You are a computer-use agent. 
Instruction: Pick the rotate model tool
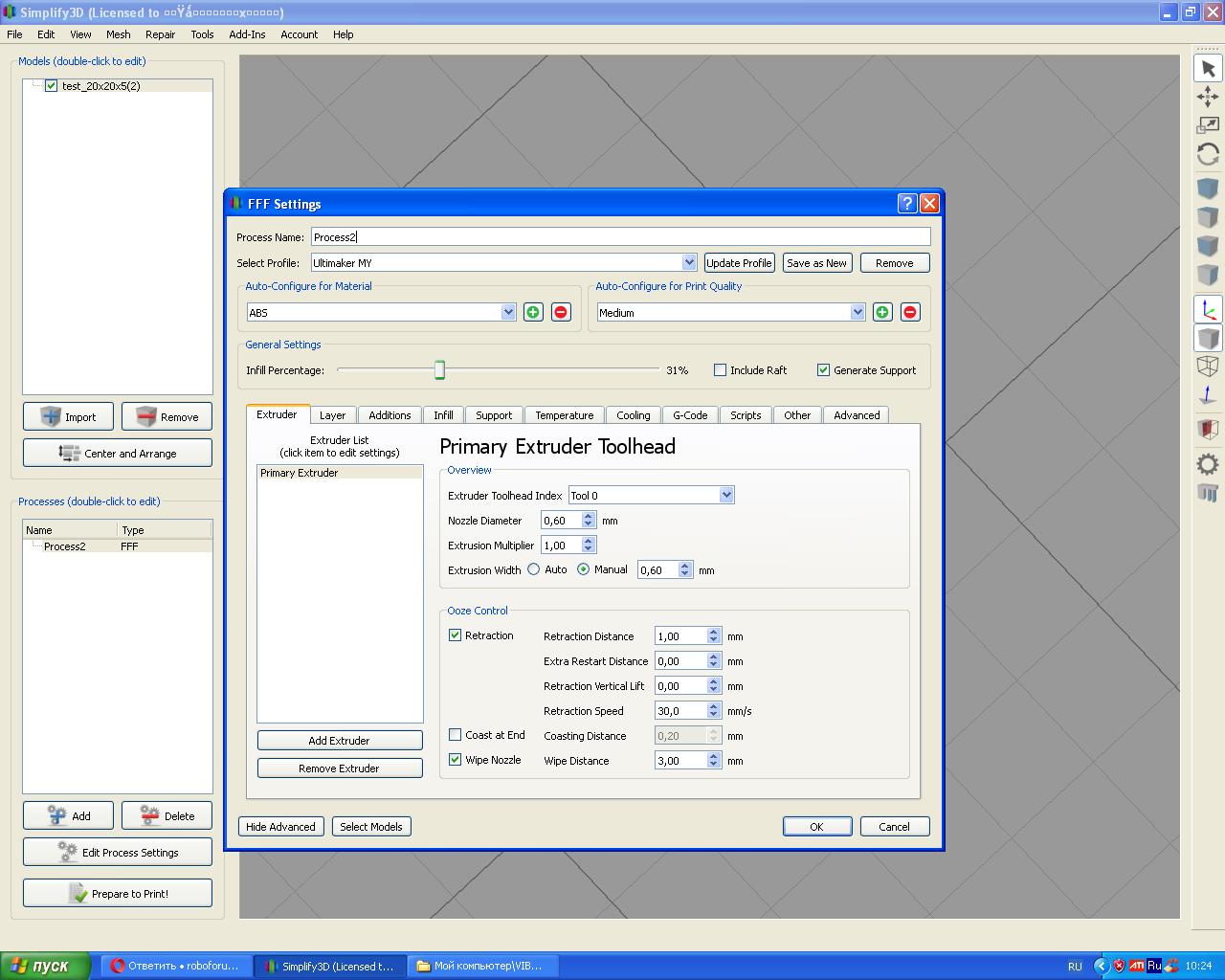[1208, 154]
